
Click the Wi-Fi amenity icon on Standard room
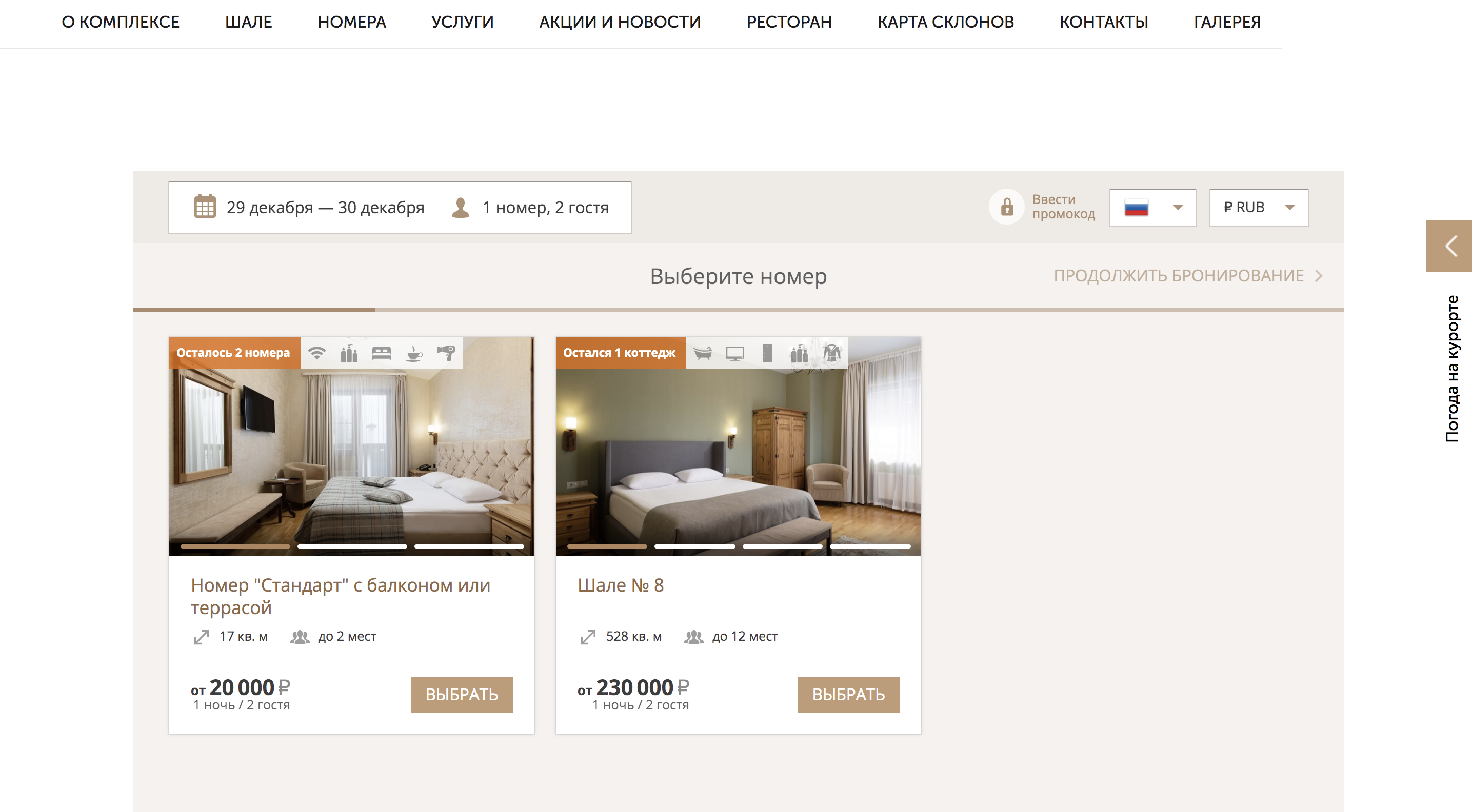coord(317,353)
